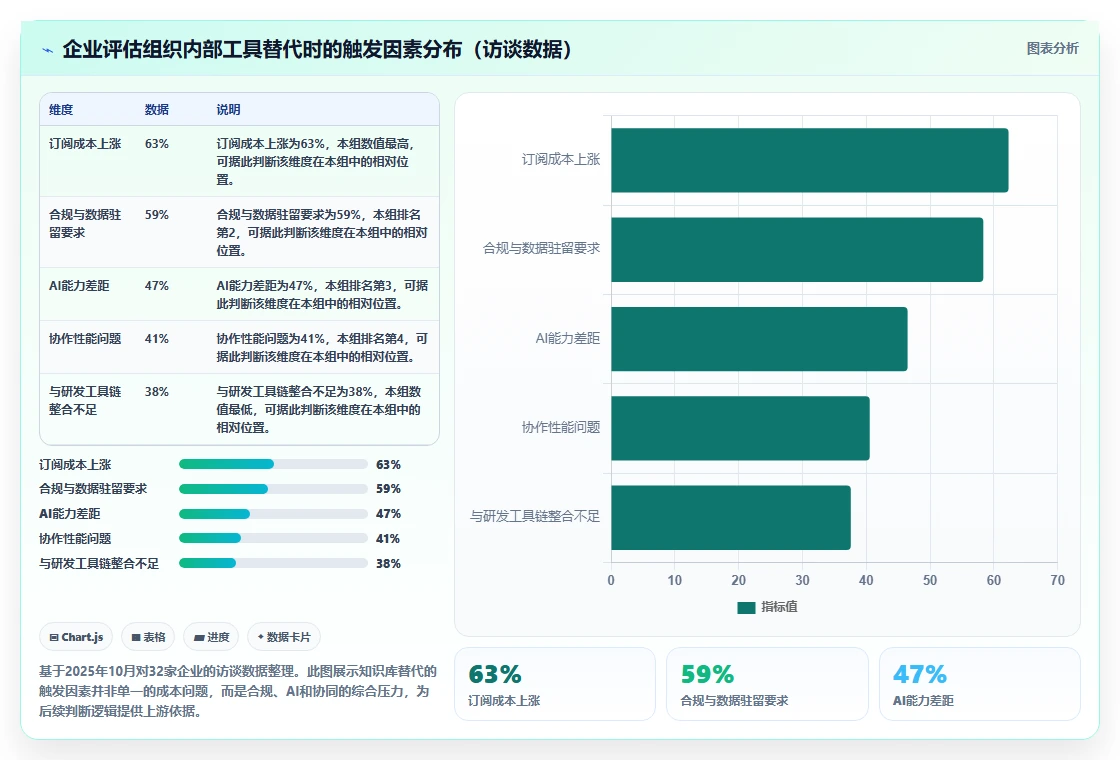The height and width of the screenshot is (760, 1120).
Task: Click the 38% value beside progress bar
Action: tap(389, 564)
